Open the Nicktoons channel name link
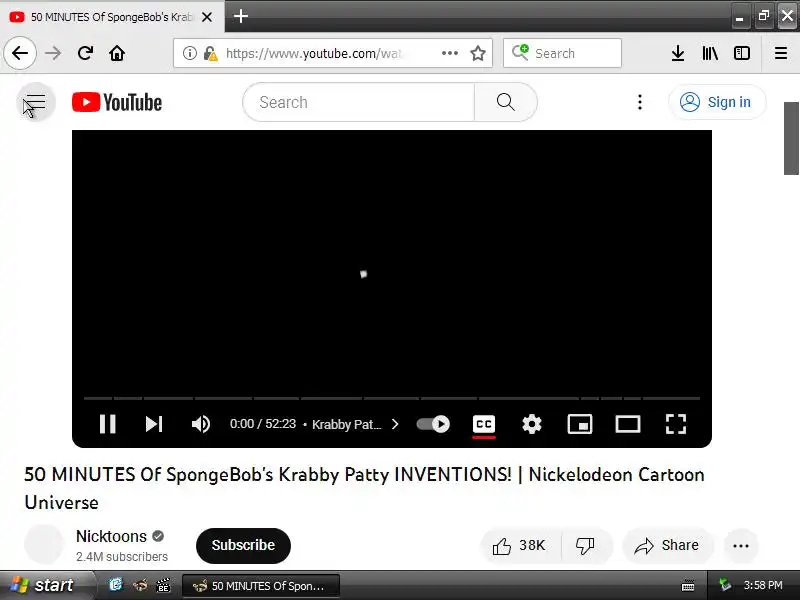The image size is (800, 600). click(111, 536)
